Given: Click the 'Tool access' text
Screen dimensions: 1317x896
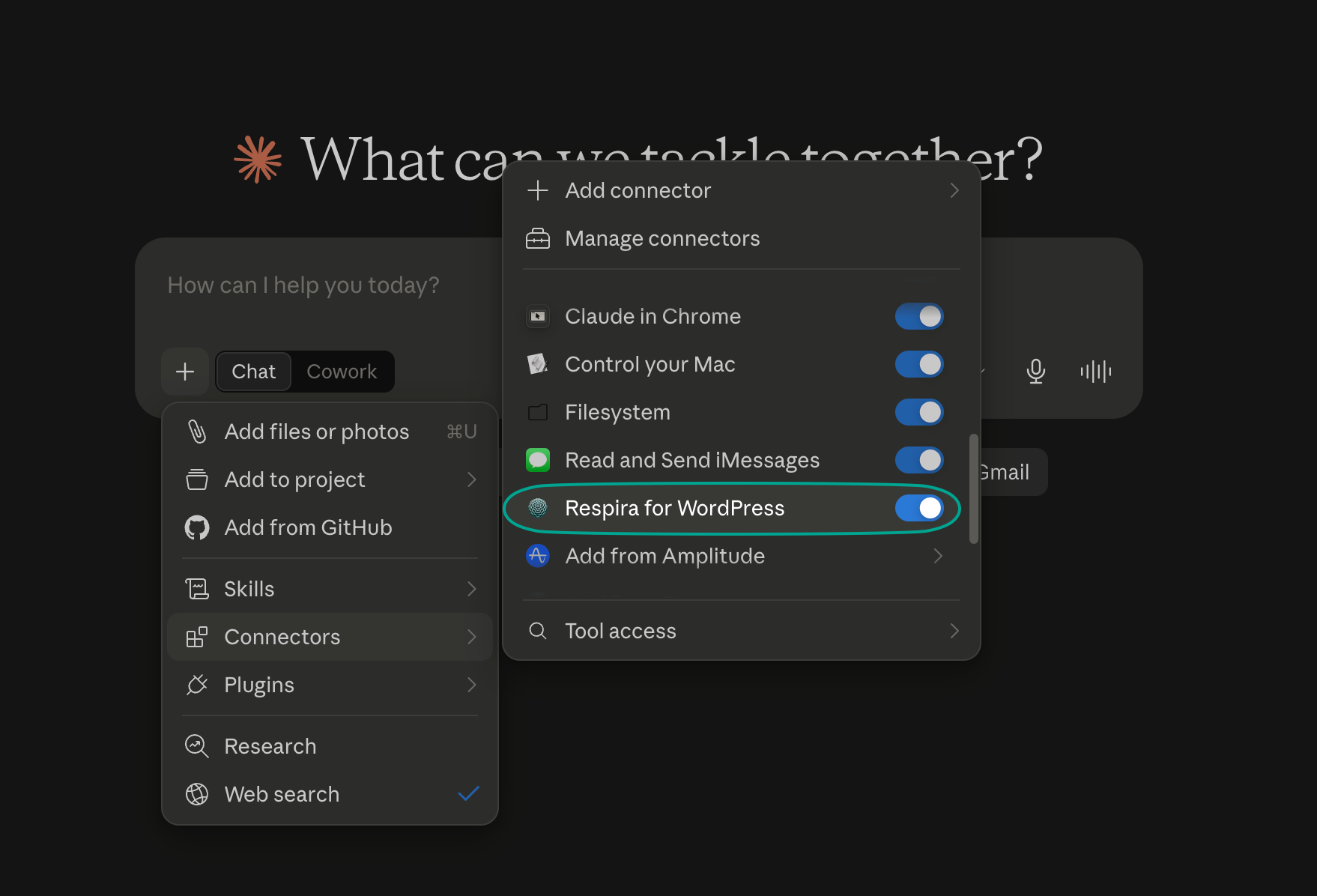Looking at the screenshot, I should pos(620,631).
